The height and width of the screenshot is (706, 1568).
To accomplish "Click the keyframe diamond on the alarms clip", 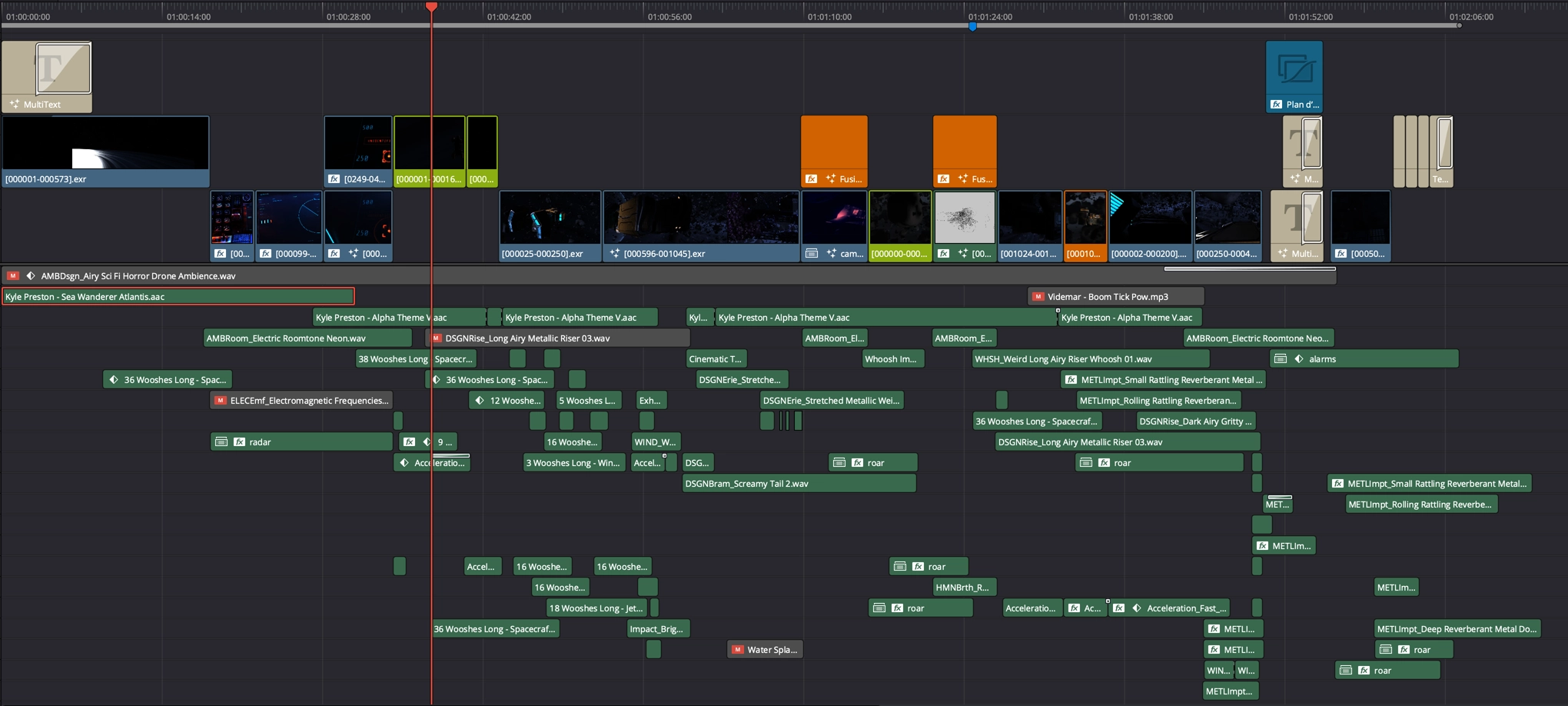I will click(1299, 359).
